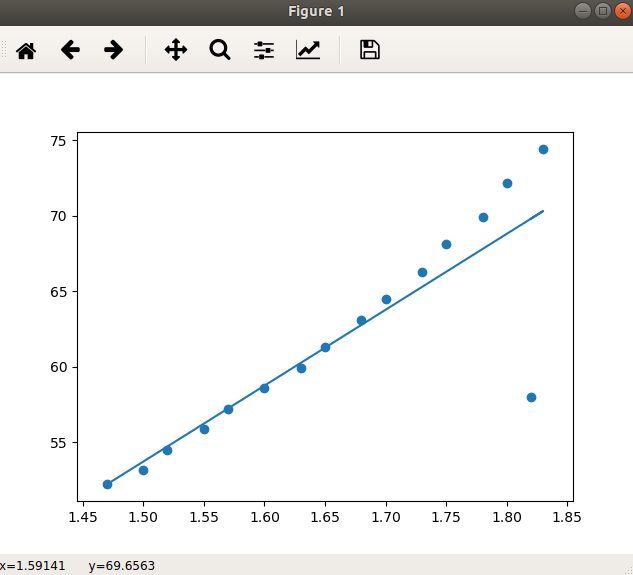Click the Figure 1 title bar text
The width and height of the screenshot is (633, 575).
click(x=316, y=11)
